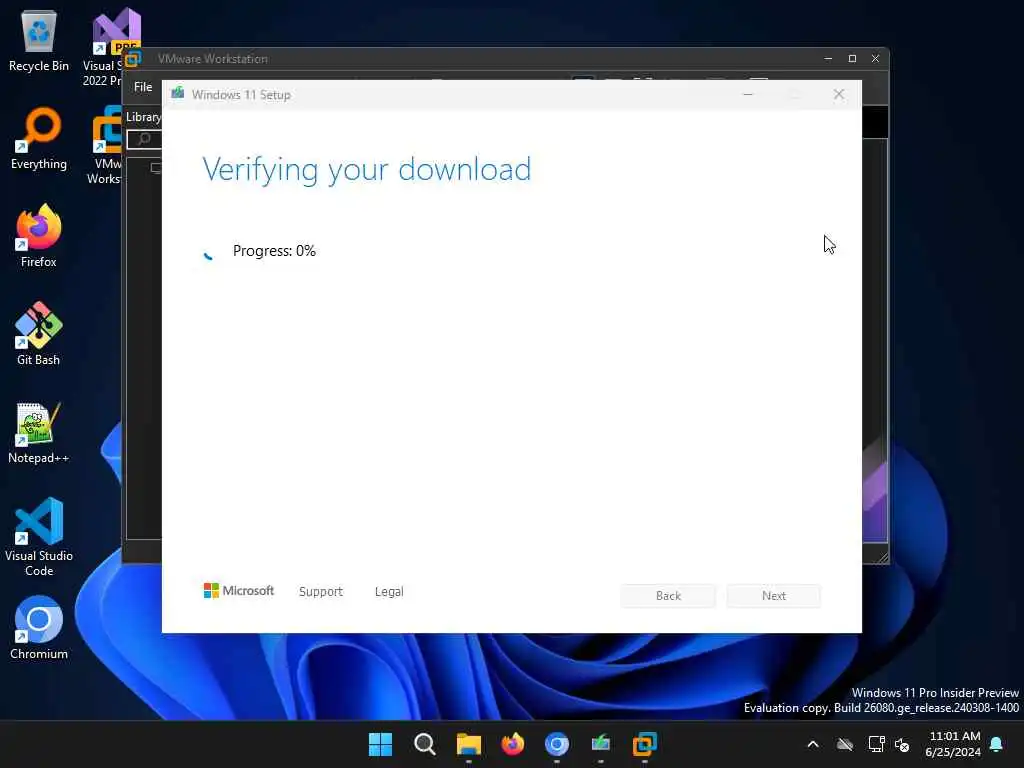The image size is (1024, 768).
Task: Click the 'Verifying your download' heading
Action: click(366, 170)
